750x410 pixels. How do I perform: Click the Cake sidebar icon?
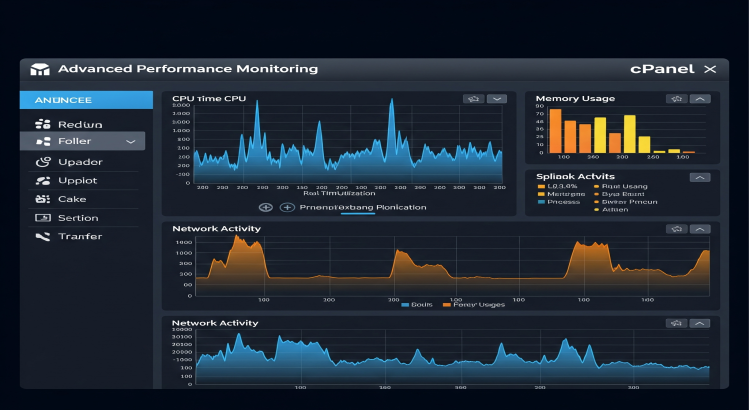pyautogui.click(x=42, y=199)
